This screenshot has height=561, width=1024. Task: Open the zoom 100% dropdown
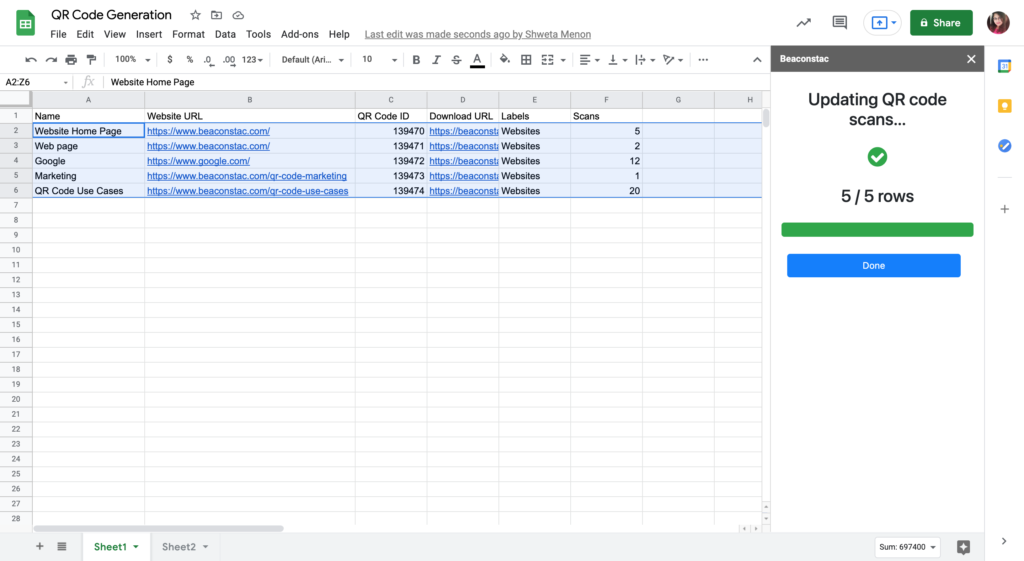click(133, 59)
